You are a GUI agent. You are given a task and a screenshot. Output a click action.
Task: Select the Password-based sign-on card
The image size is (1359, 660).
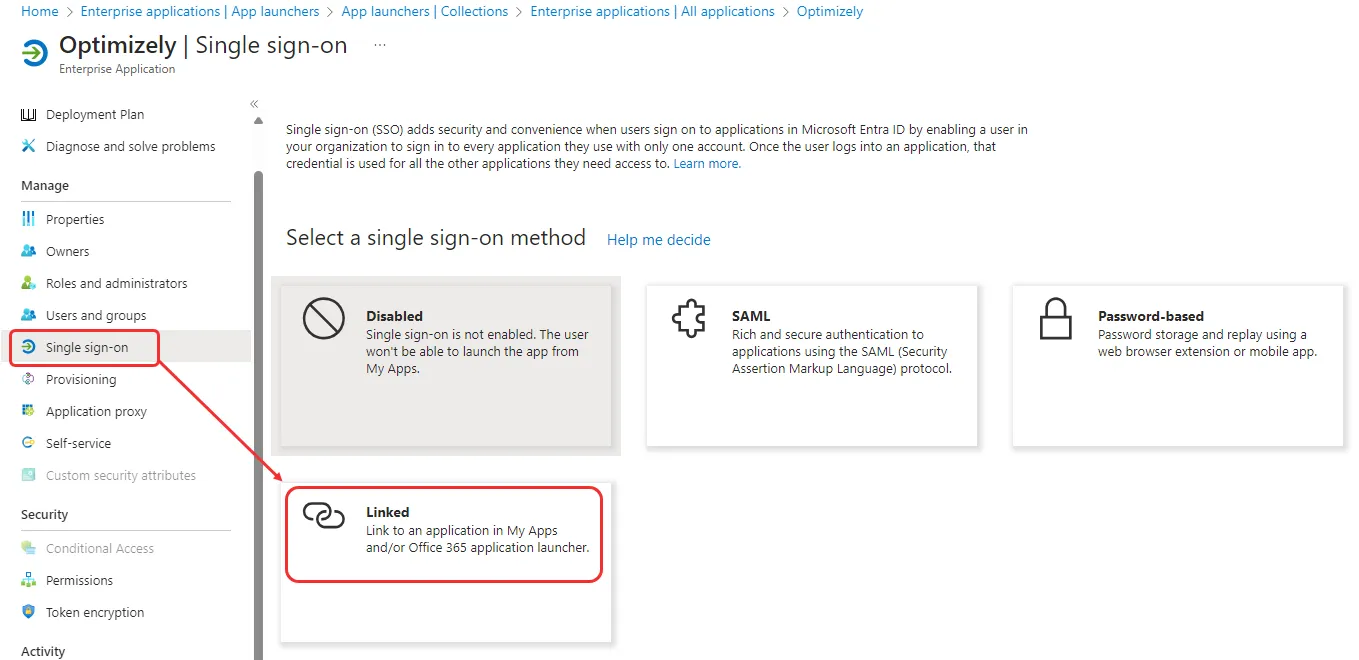point(1178,365)
